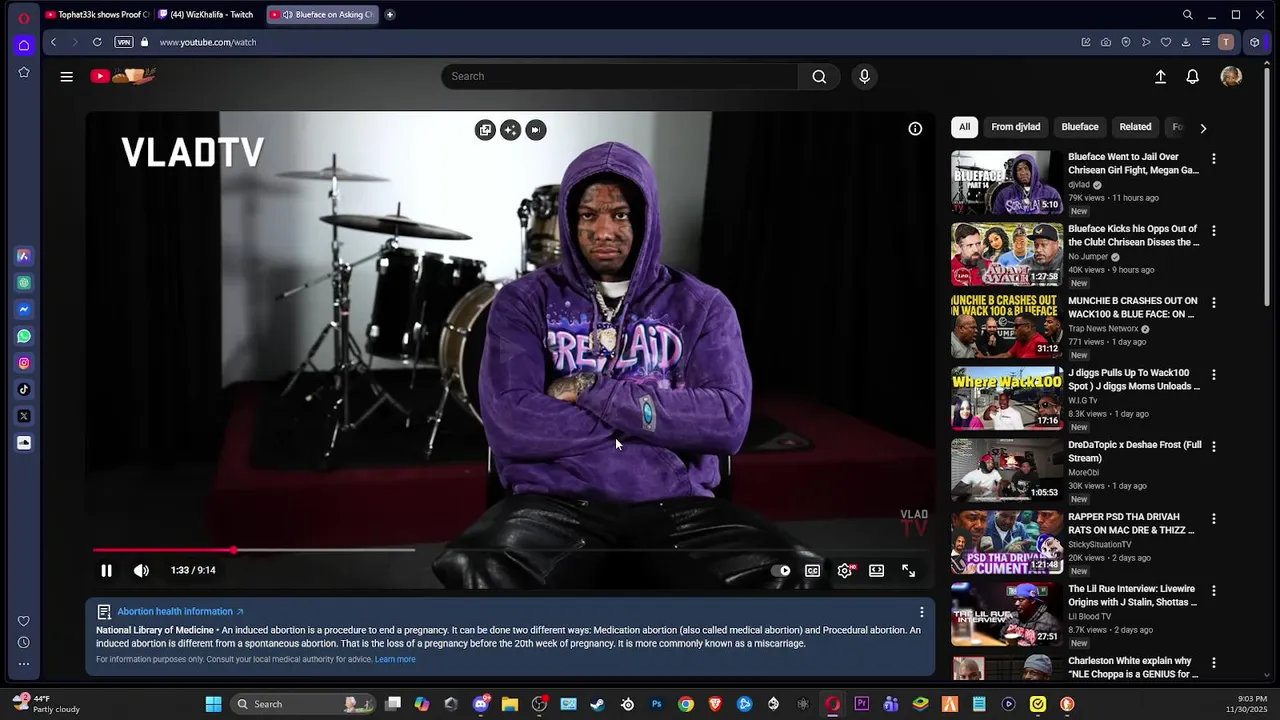Open Opera sidebar home button
1280x720 pixels.
(24, 45)
